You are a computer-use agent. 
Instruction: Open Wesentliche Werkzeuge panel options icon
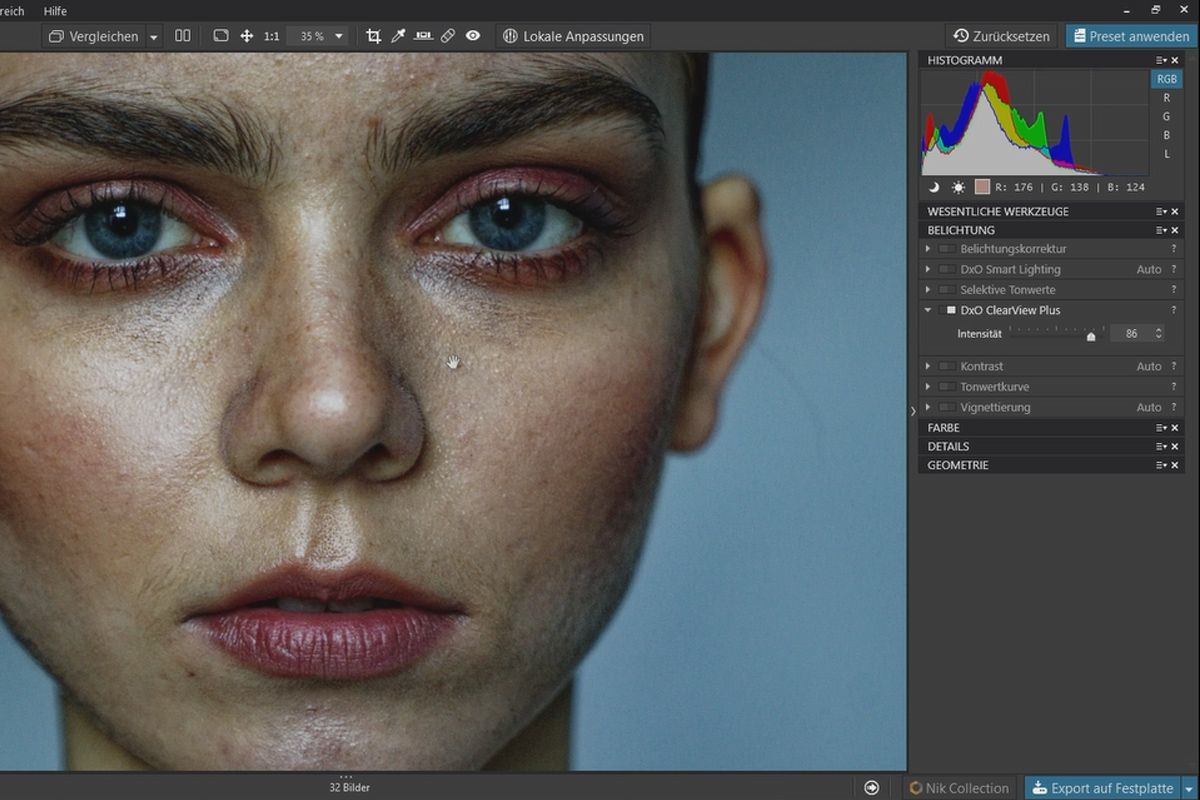click(1161, 211)
